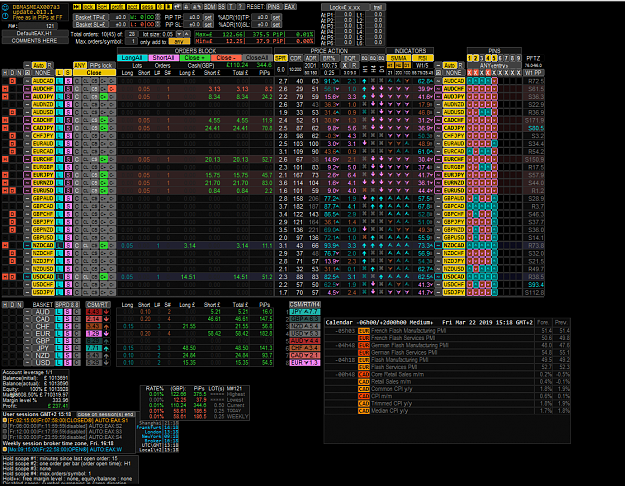Click the red C- button on the AUDCHF row

[x=112, y=89]
